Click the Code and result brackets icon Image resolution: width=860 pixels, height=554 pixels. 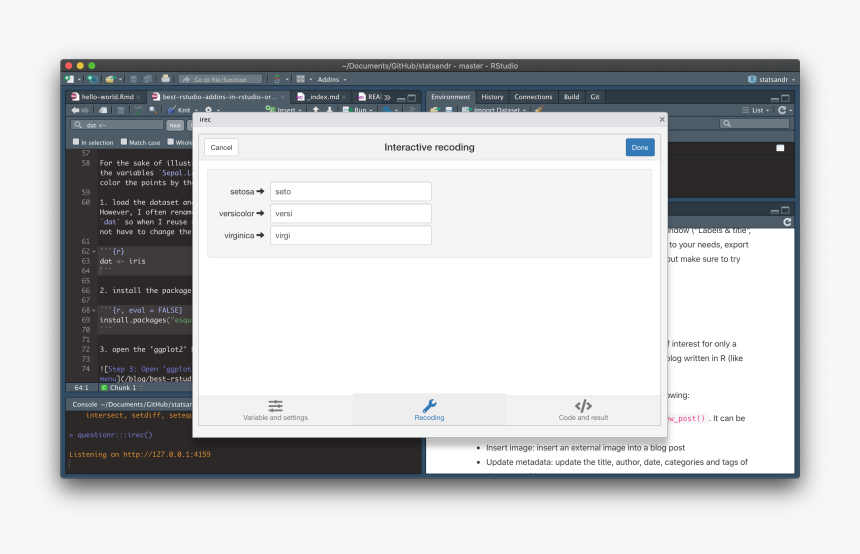(x=584, y=406)
